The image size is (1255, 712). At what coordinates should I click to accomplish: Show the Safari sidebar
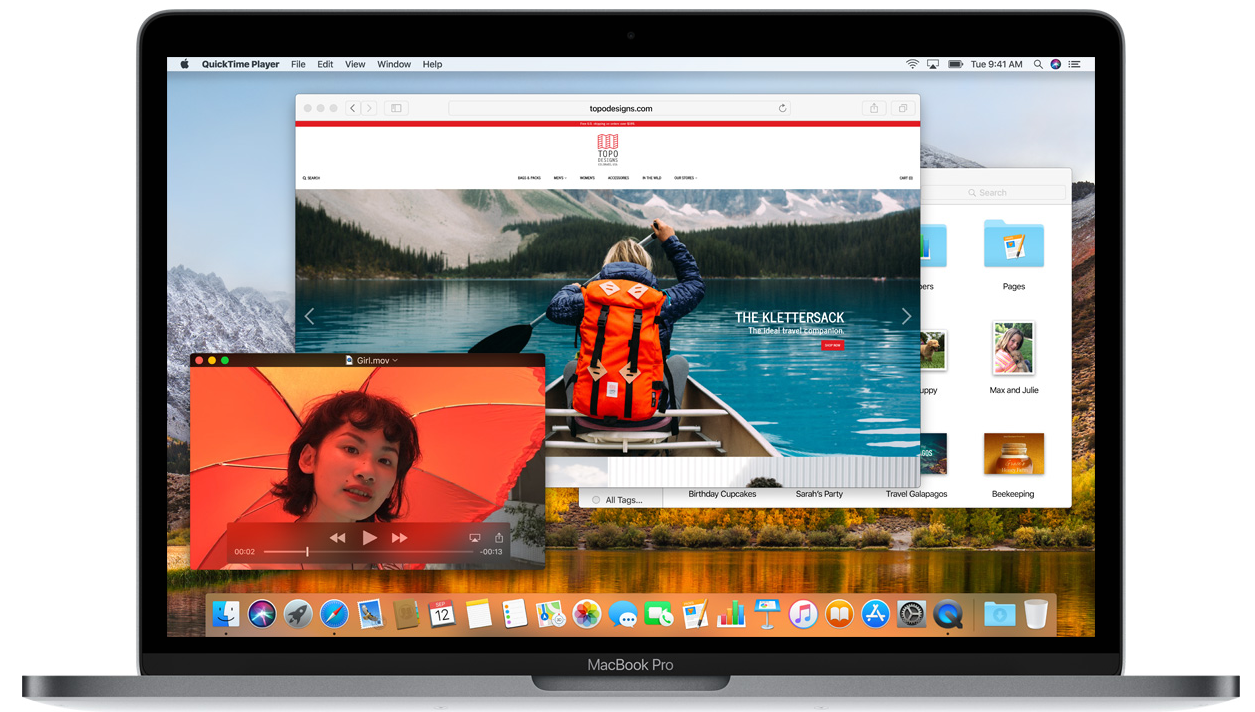tap(397, 108)
